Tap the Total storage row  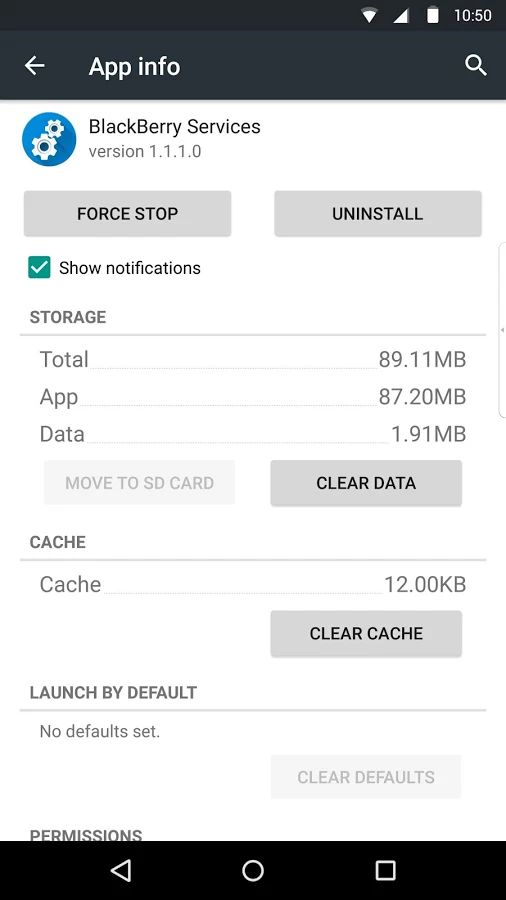253,359
